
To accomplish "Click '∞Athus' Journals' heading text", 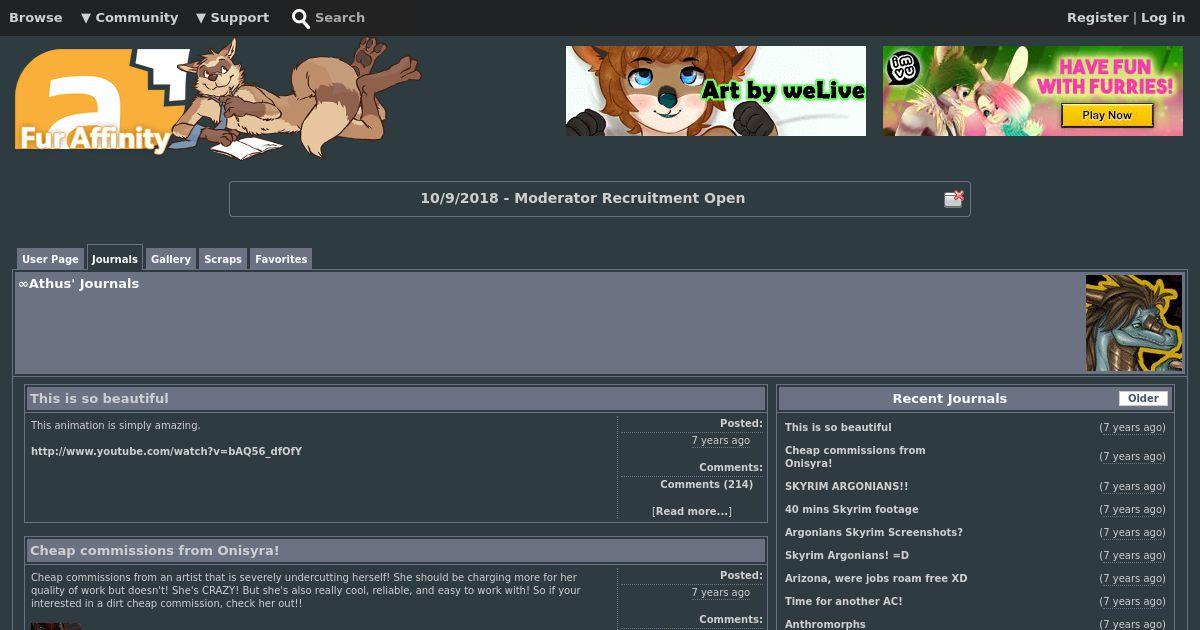I will pyautogui.click(x=79, y=284).
